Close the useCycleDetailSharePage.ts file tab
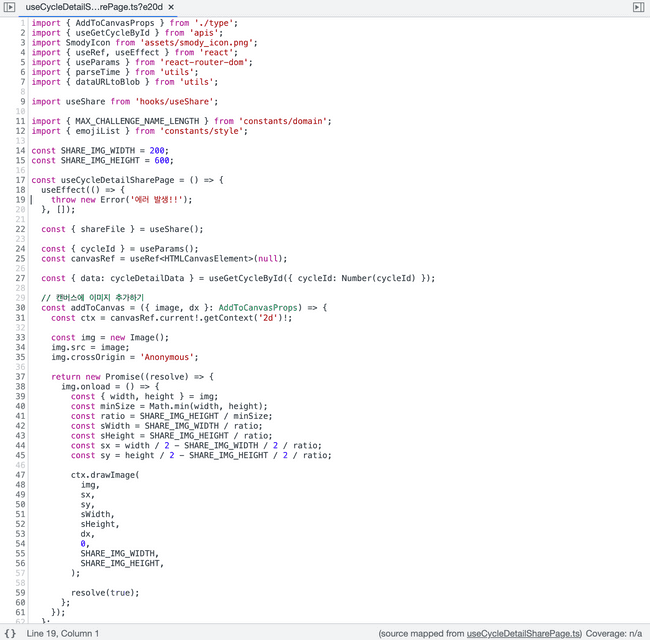This screenshot has height=640, width=650. 171,7
